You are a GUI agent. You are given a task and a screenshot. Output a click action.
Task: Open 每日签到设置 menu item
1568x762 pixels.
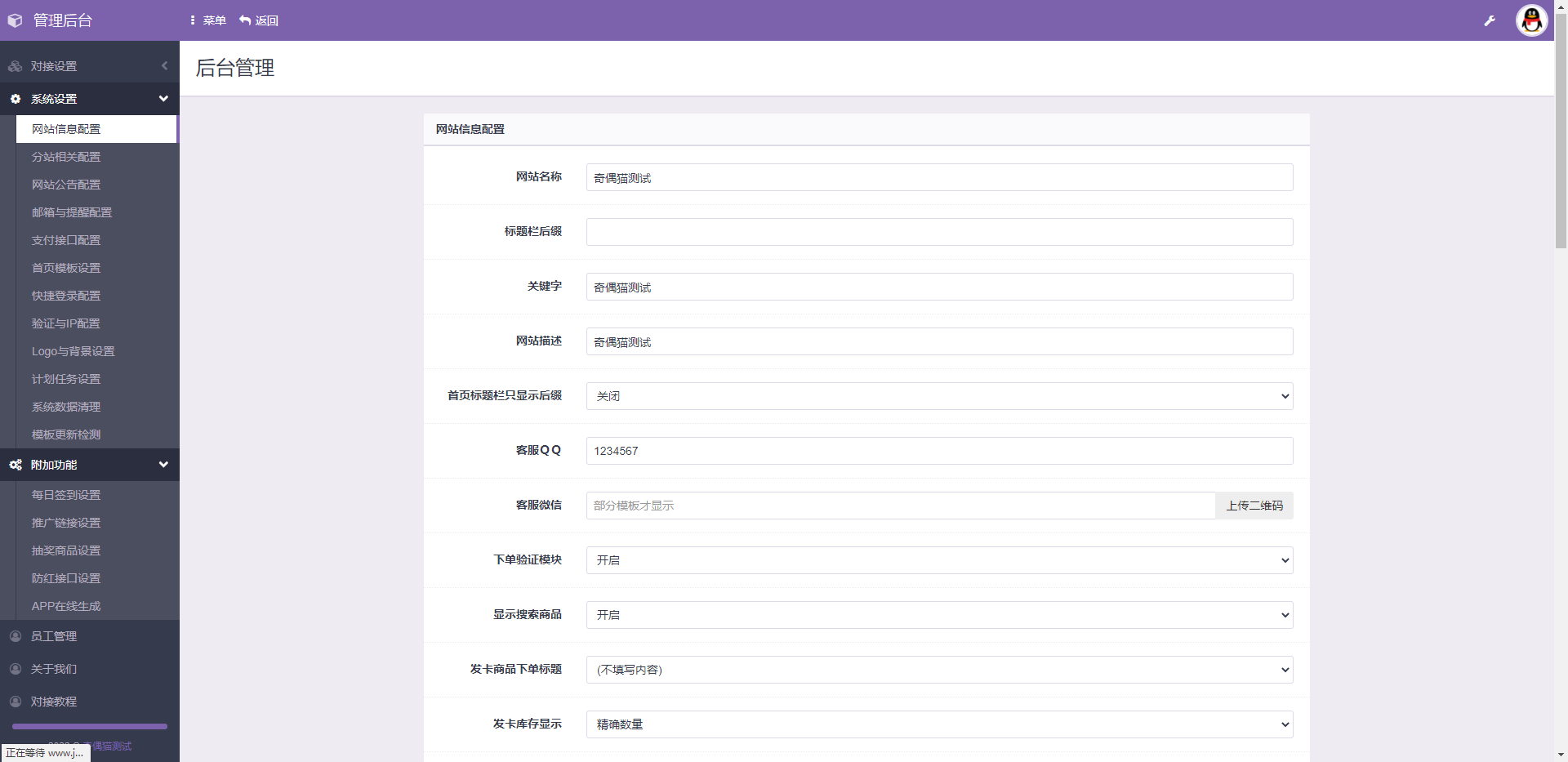96,495
